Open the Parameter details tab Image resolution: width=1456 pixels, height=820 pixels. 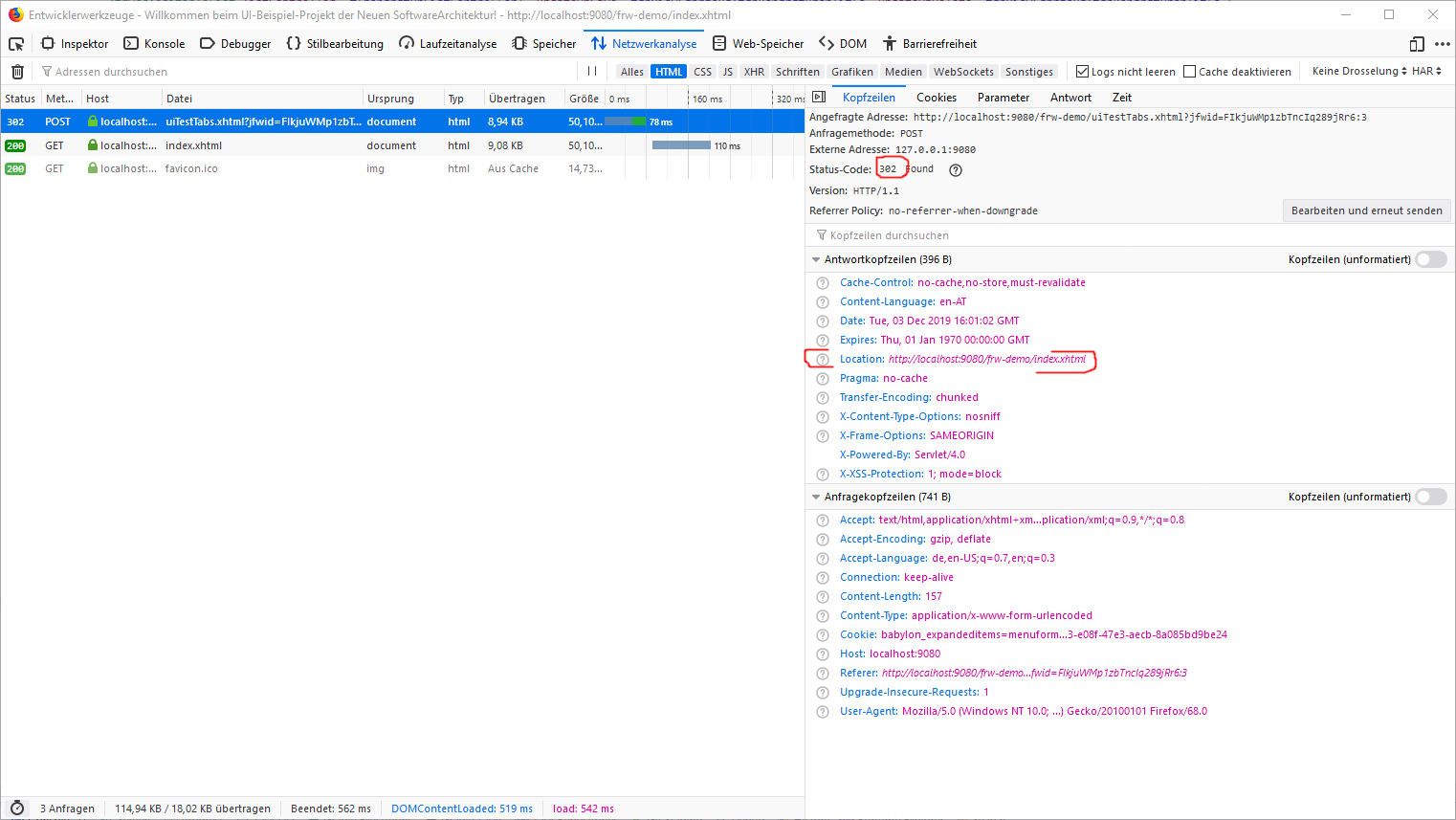(x=1004, y=98)
